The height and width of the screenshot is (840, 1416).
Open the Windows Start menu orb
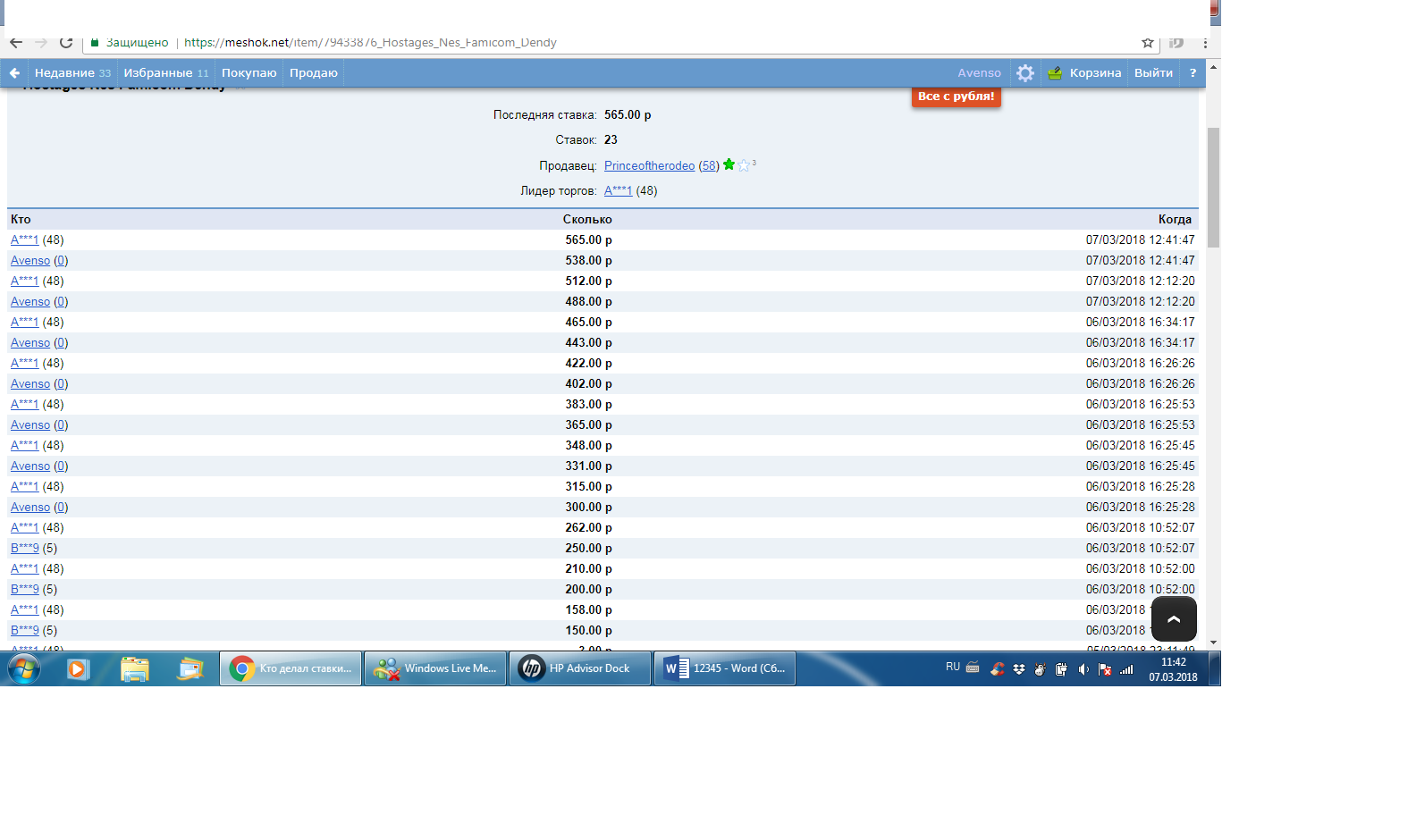click(x=24, y=668)
